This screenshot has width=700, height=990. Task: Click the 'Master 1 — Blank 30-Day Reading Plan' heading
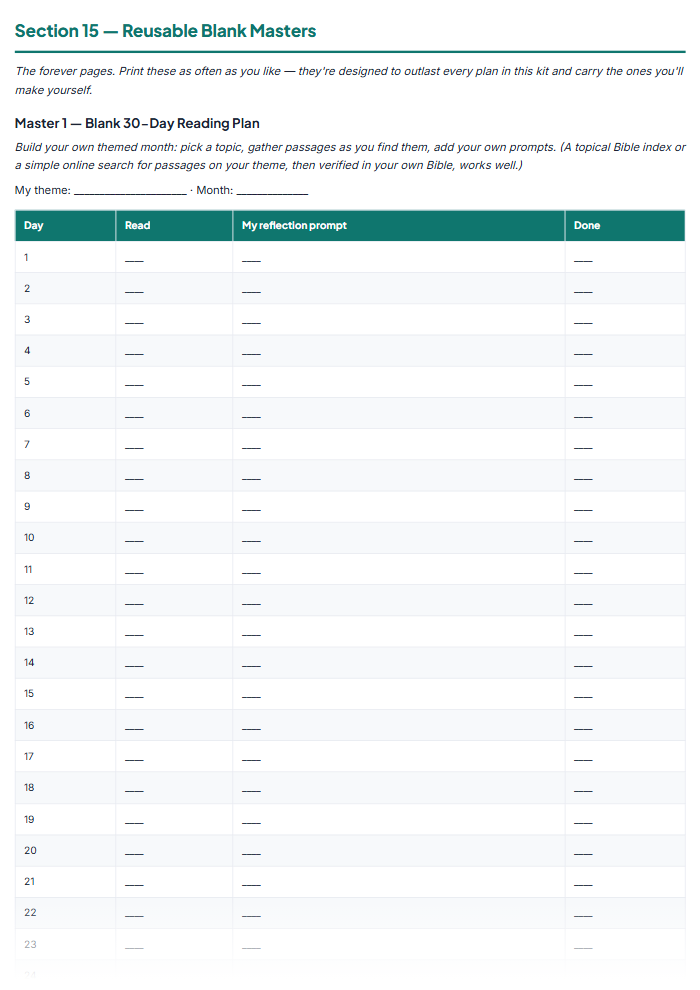coord(138,123)
